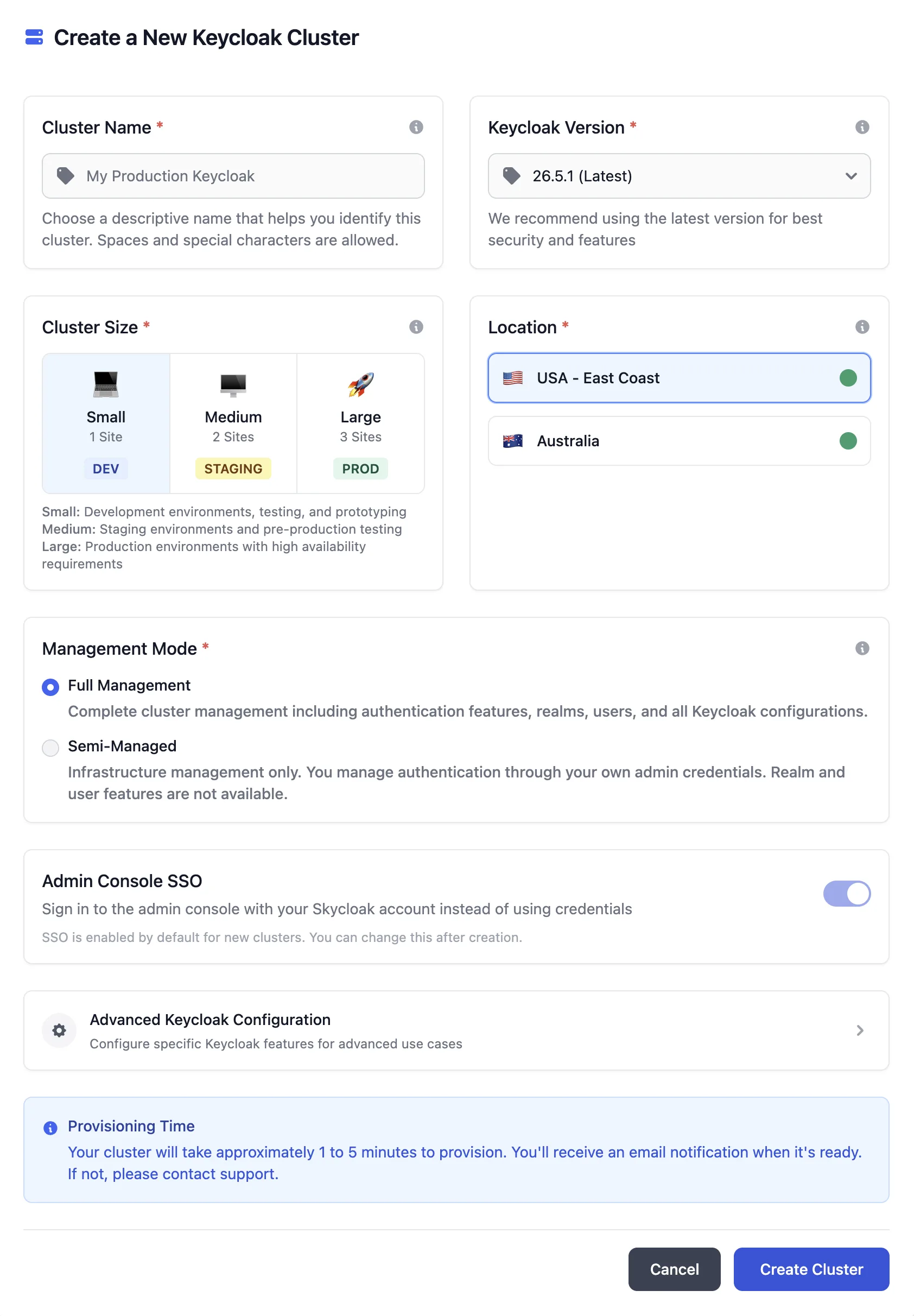
Task: Click the Location info icon
Action: coord(861,327)
